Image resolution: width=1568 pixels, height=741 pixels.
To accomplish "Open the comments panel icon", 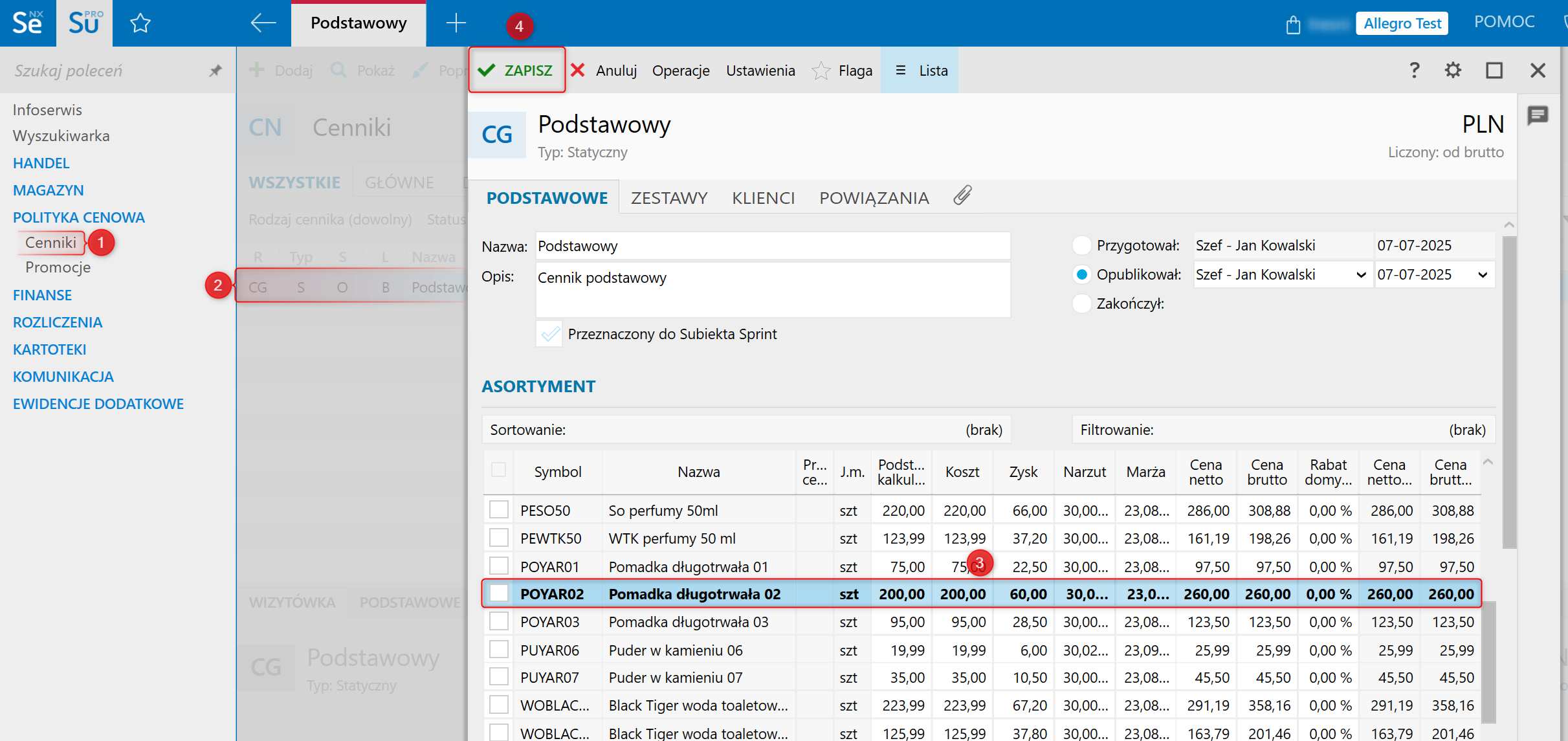I will pos(1538,116).
